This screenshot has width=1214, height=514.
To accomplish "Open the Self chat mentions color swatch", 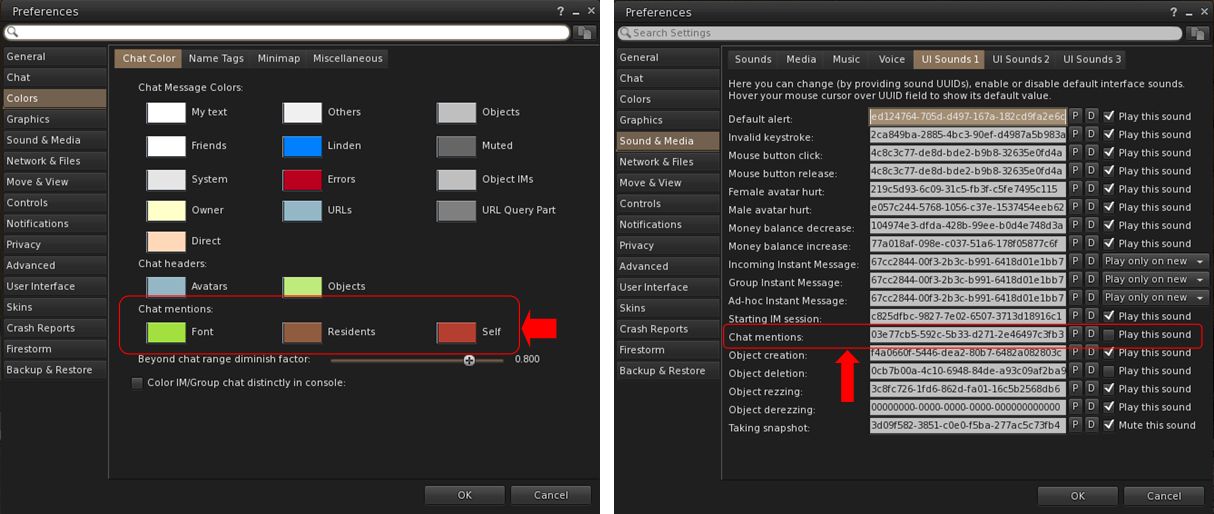I will [456, 332].
